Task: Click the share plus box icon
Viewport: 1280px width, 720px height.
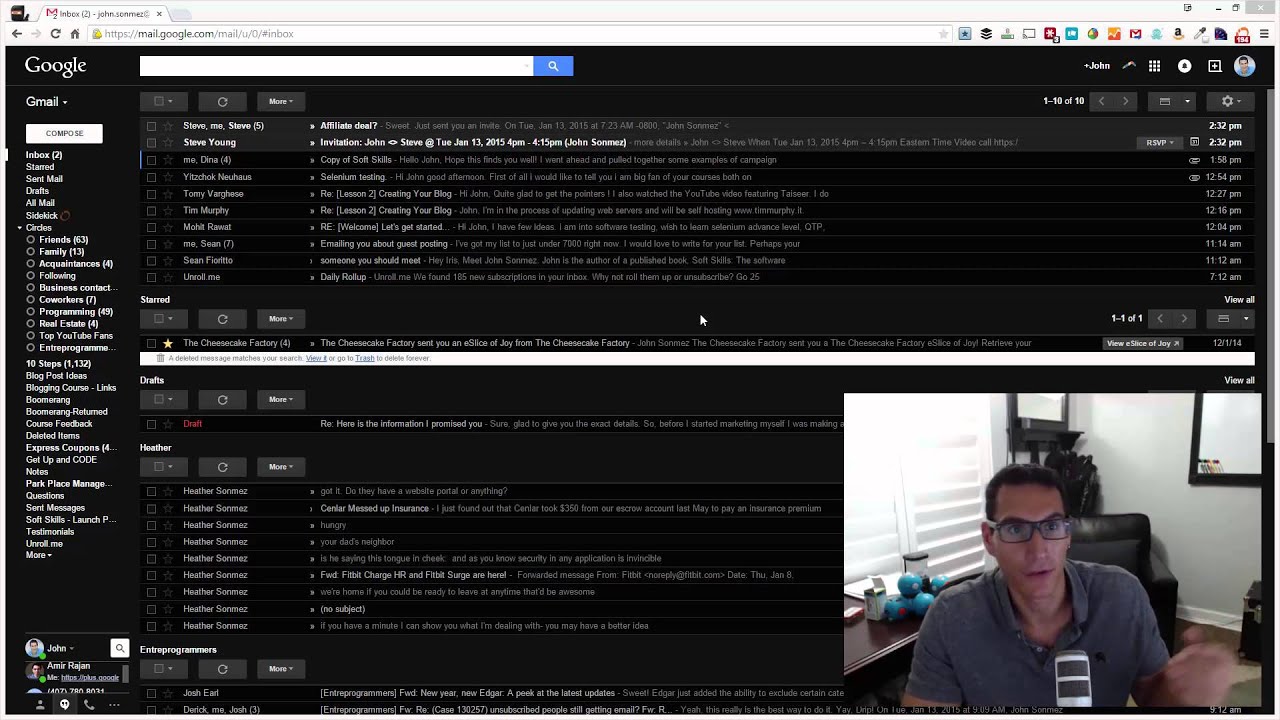Action: (x=1214, y=66)
